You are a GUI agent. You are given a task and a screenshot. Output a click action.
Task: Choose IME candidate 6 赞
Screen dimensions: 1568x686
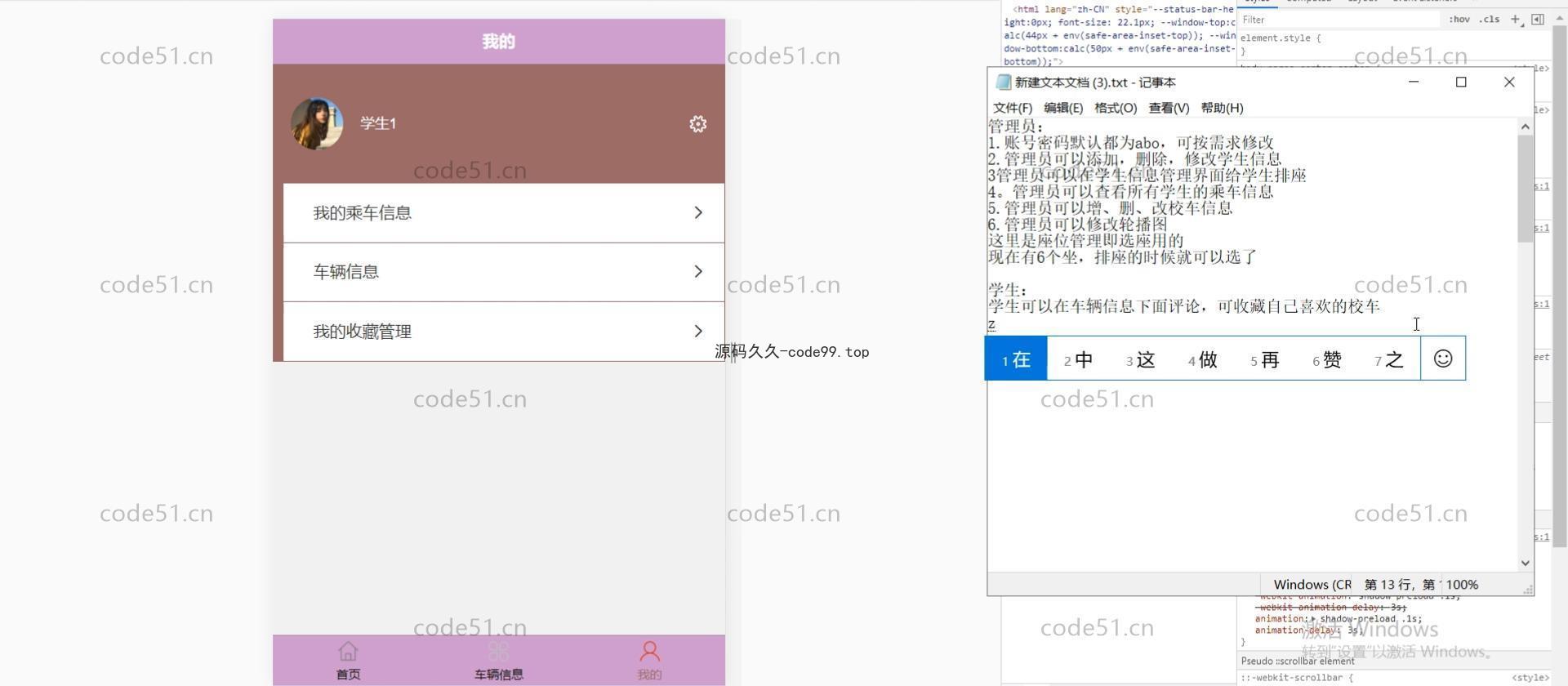pyautogui.click(x=1327, y=359)
